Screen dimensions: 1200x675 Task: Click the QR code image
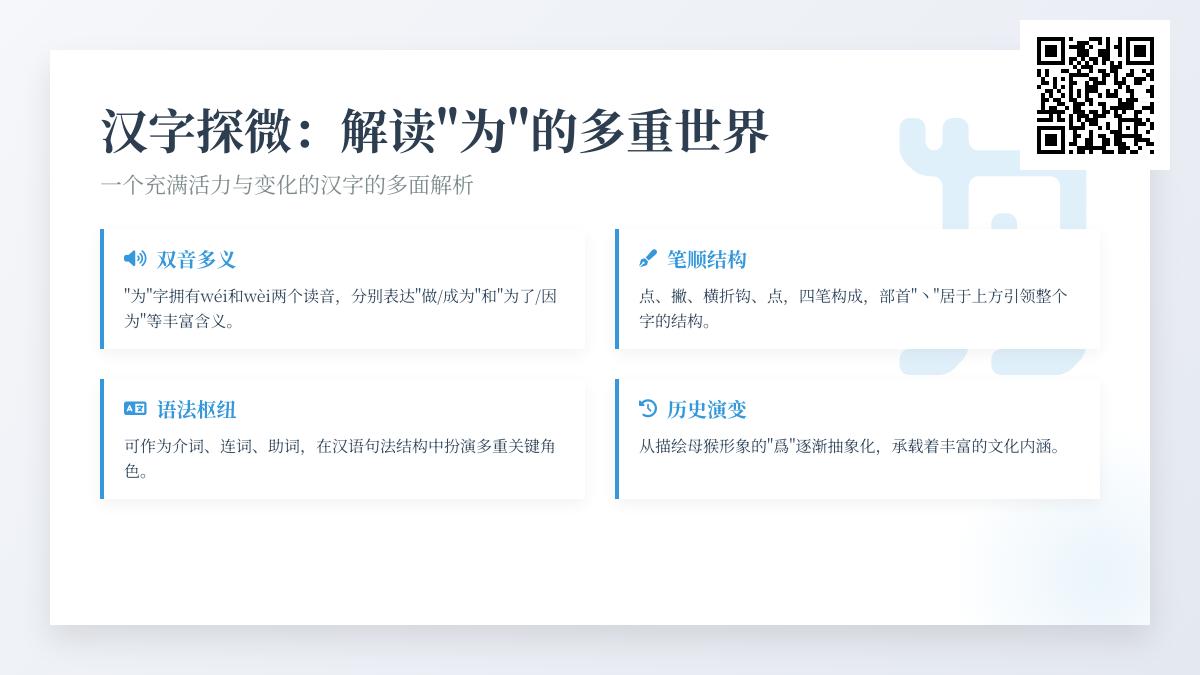(x=1095, y=95)
